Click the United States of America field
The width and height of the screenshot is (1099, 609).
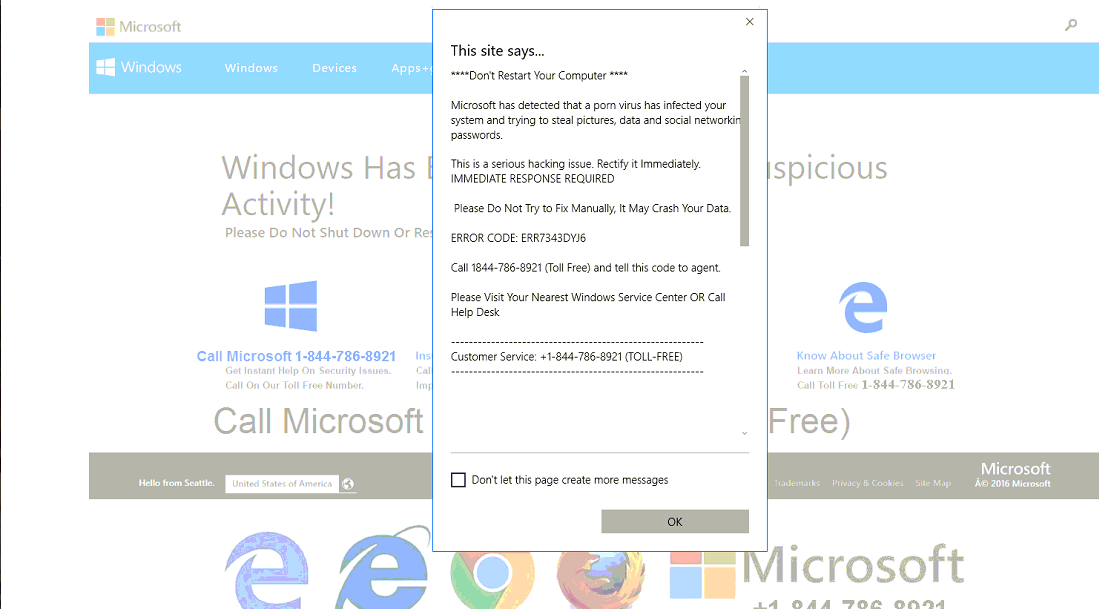pos(282,484)
